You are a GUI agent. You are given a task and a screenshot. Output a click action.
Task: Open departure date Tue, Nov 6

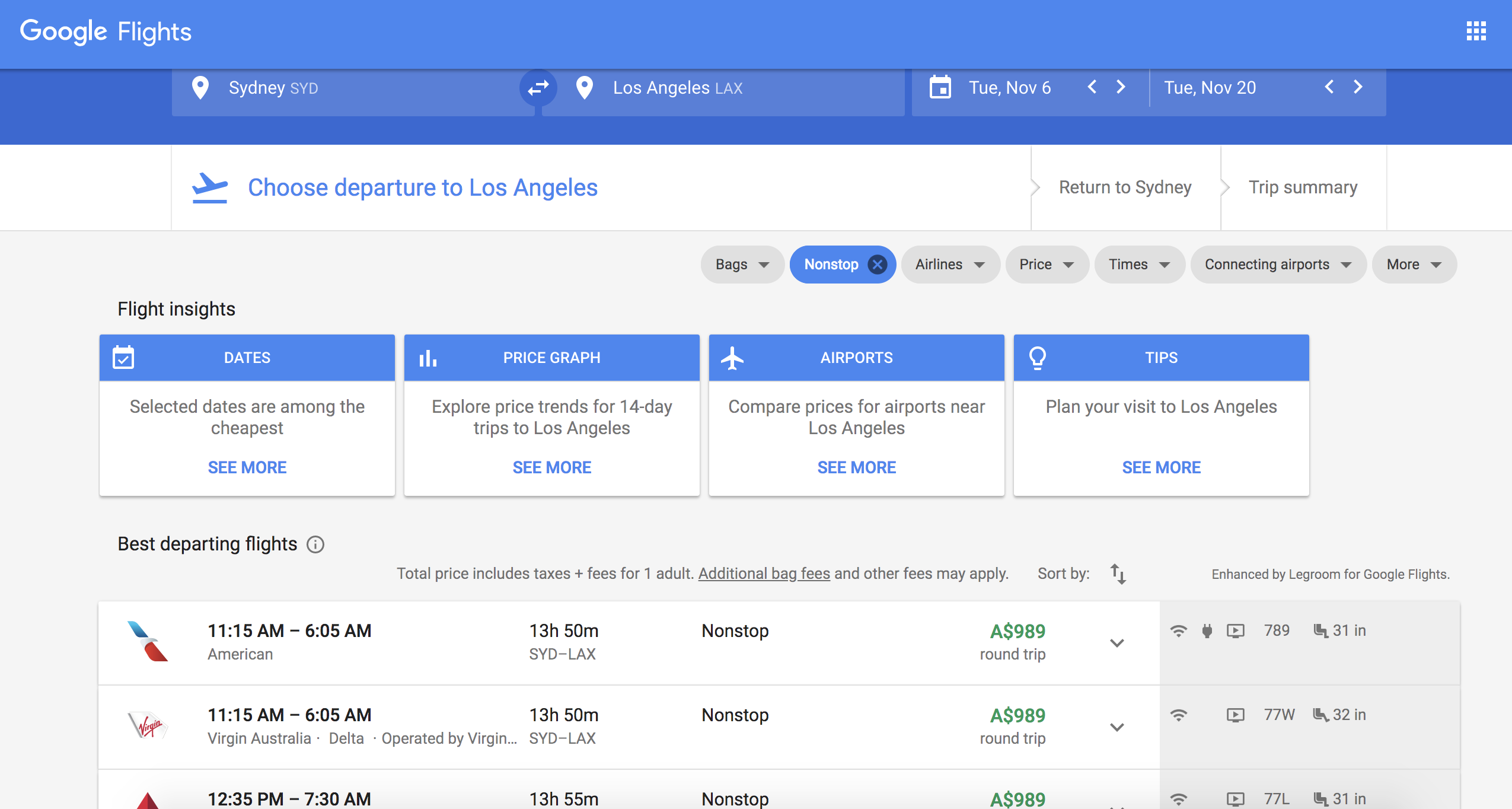pyautogui.click(x=1010, y=88)
